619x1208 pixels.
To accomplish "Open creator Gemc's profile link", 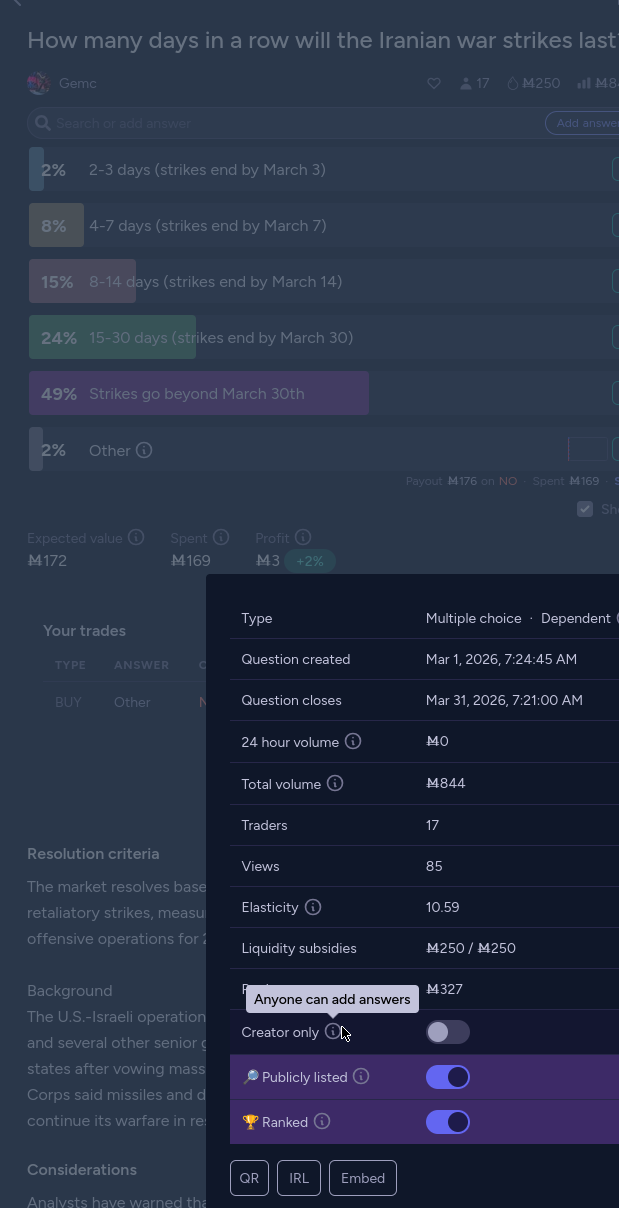I will click(x=77, y=84).
